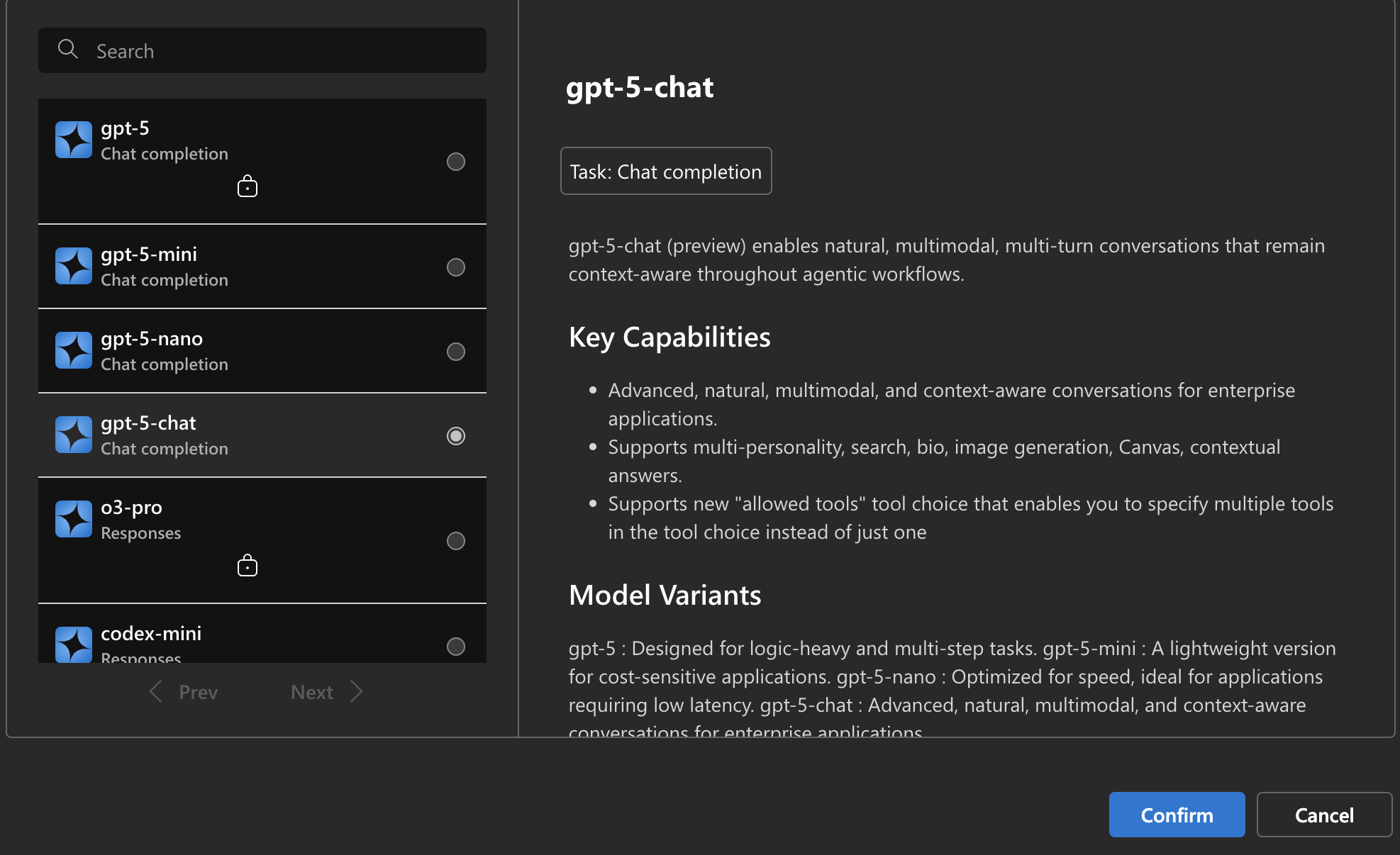Click the gpt-5-nano model icon

click(73, 350)
